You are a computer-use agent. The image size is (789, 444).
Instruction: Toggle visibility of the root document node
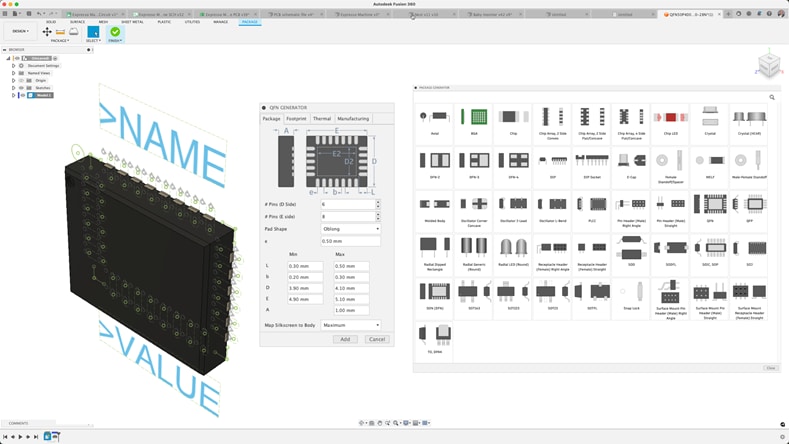pos(17,58)
